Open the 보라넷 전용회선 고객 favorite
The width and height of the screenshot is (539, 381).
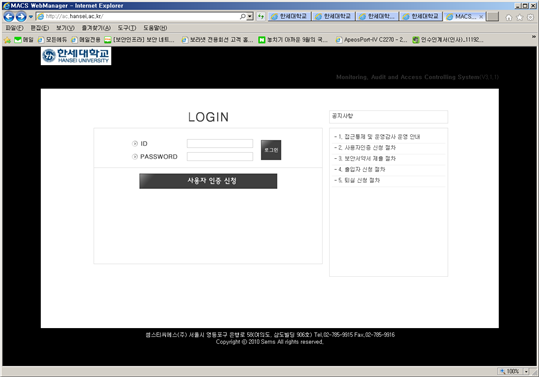pos(217,40)
